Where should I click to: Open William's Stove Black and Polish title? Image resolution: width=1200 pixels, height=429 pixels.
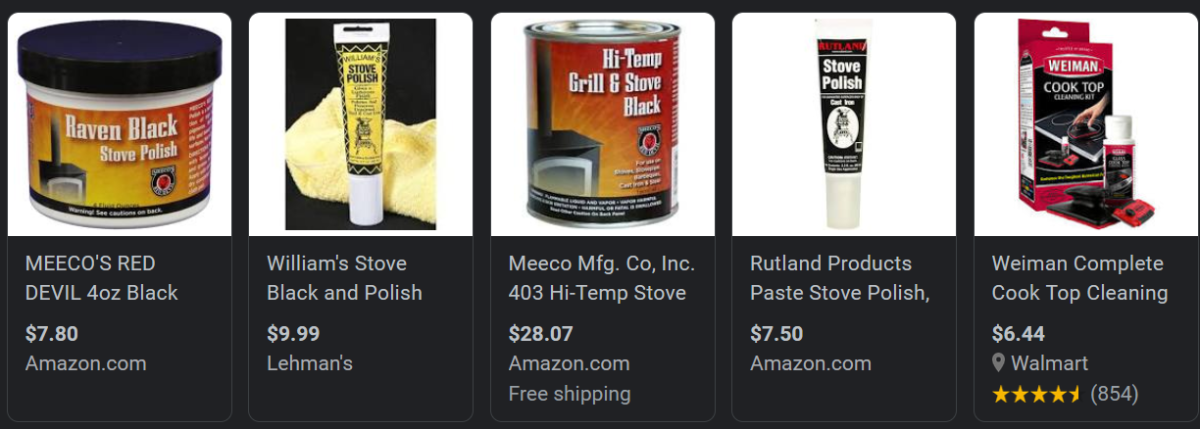click(x=344, y=278)
